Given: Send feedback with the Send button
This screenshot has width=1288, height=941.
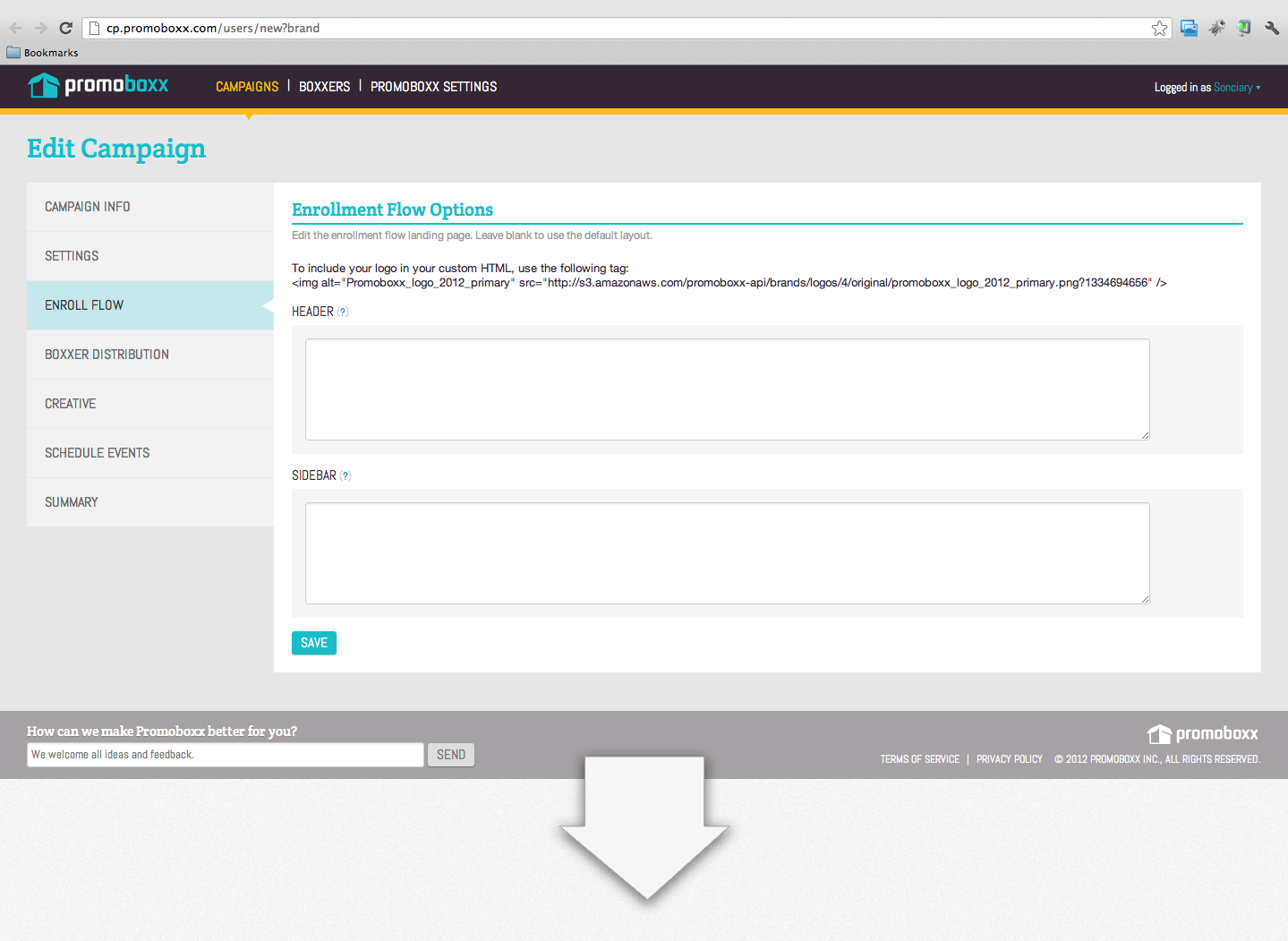Looking at the screenshot, I should [x=450, y=755].
